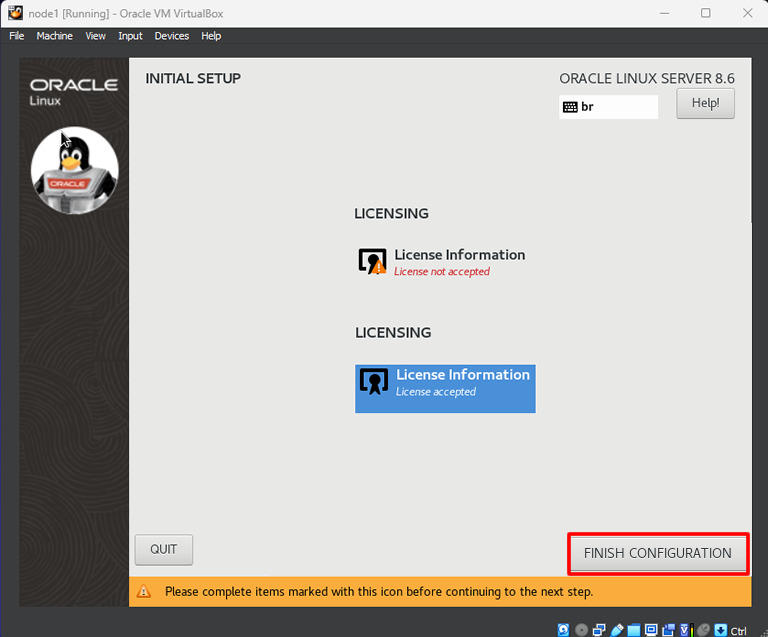
Task: Click the INITIAL SETUP heading
Action: click(193, 78)
